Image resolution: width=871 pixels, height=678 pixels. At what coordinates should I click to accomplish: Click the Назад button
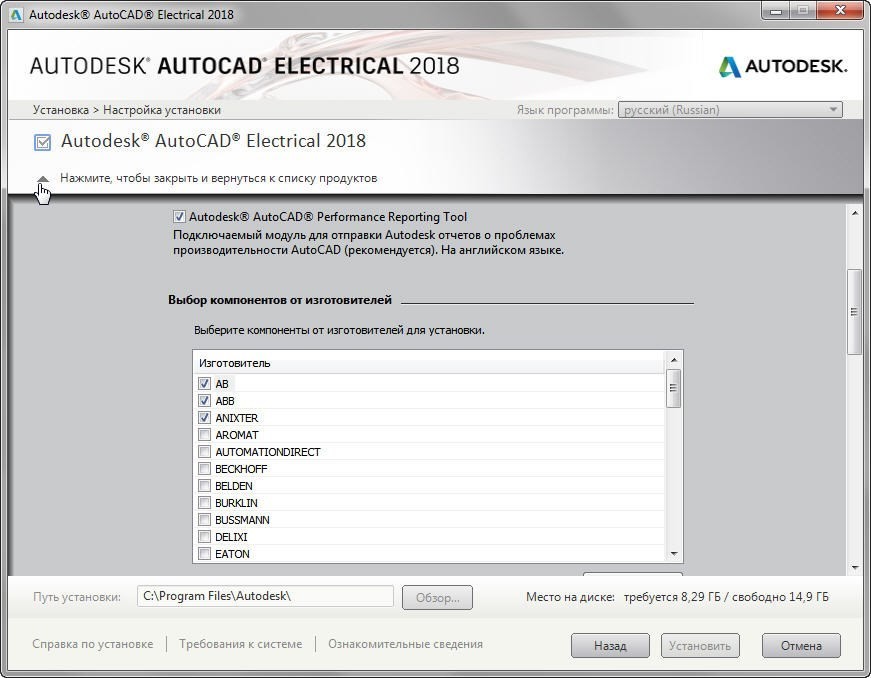pos(610,646)
